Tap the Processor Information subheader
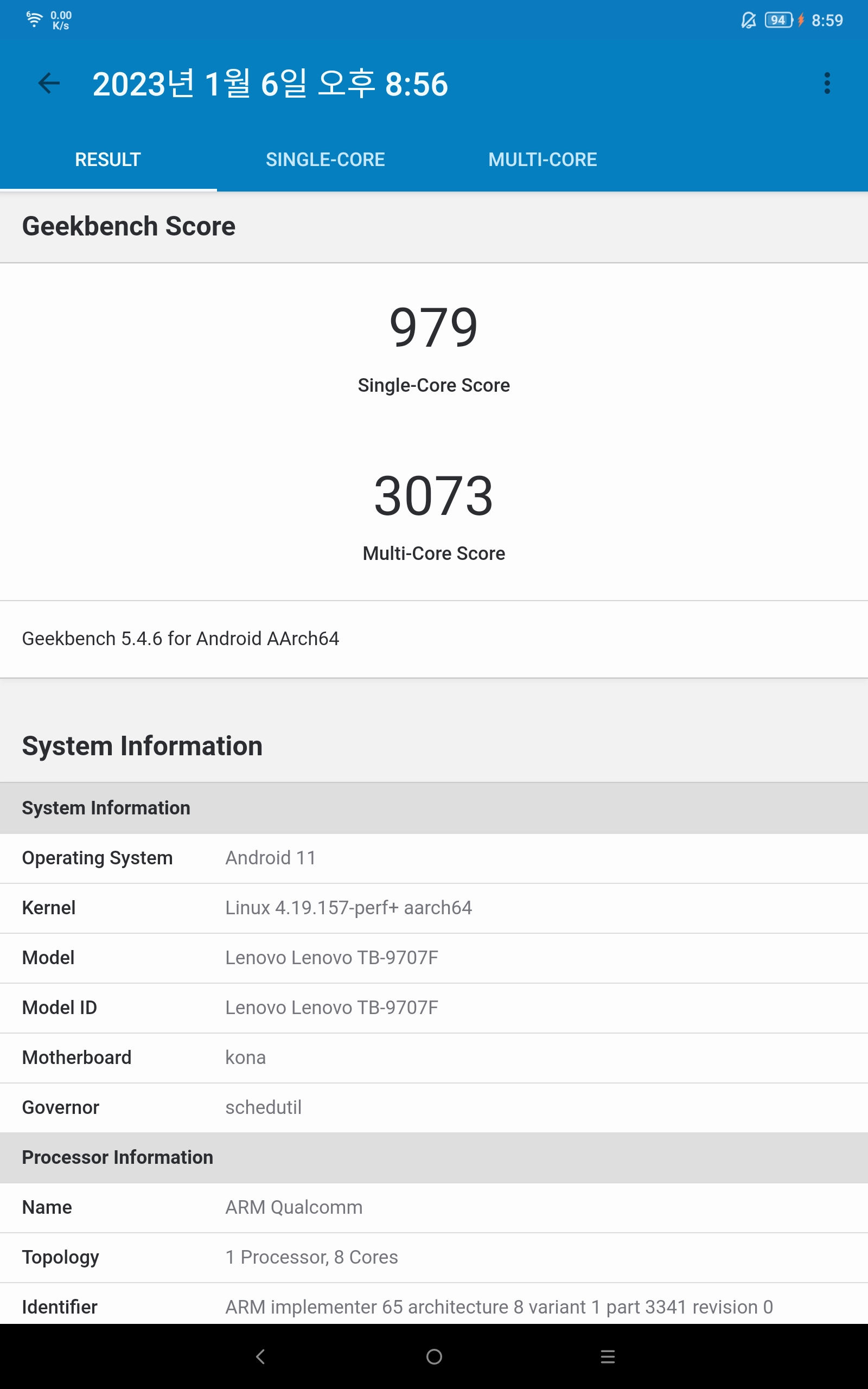Screen dimensions: 868x1389 coord(118,1157)
